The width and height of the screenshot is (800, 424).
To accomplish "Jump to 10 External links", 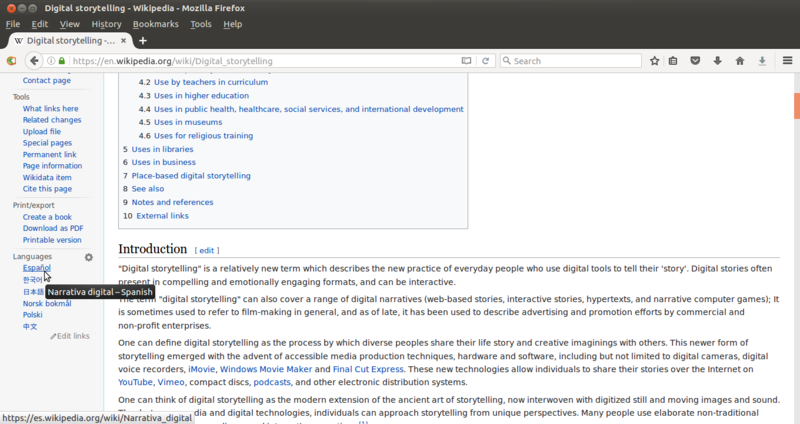I will click(156, 216).
